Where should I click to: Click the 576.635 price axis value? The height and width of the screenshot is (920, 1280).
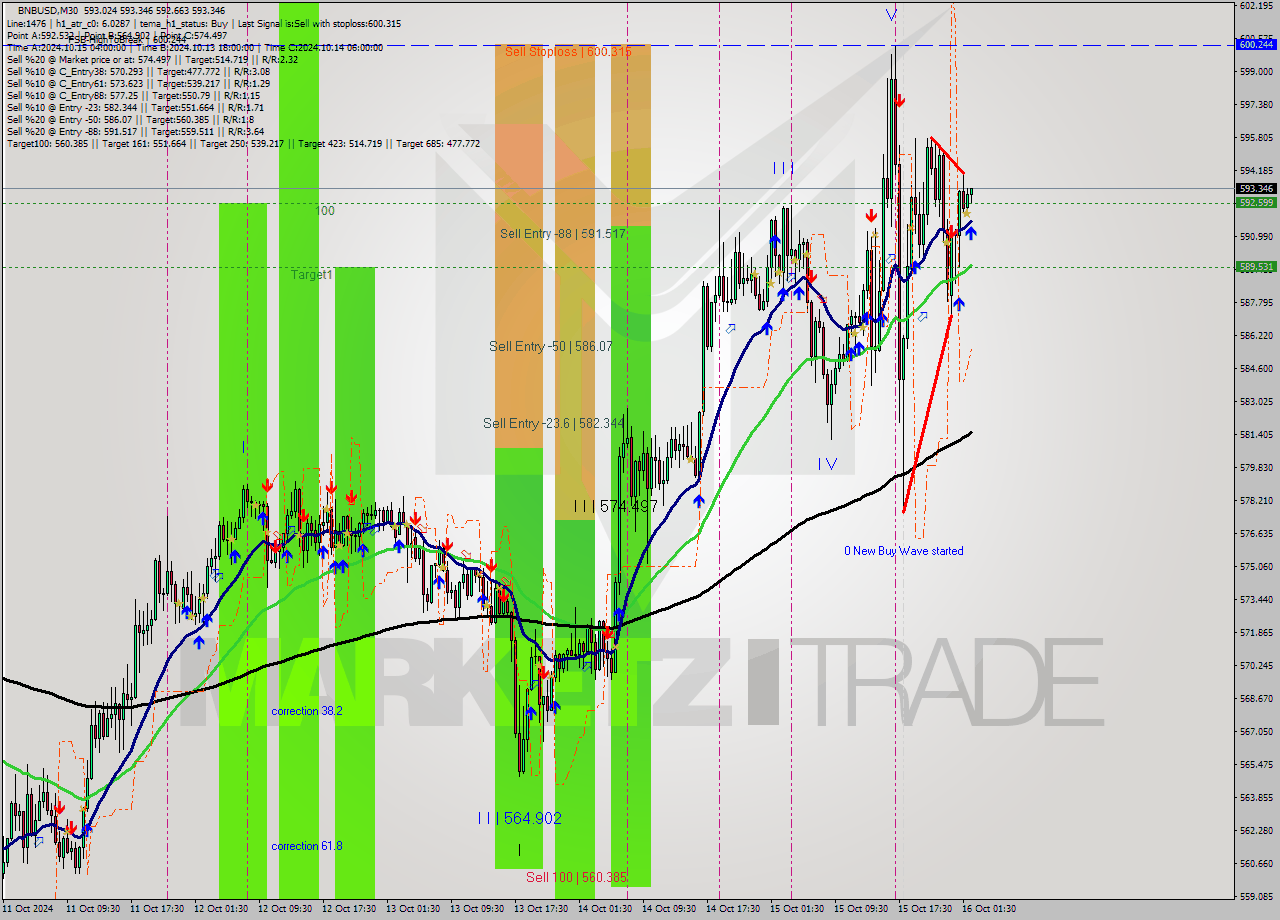tap(1256, 533)
